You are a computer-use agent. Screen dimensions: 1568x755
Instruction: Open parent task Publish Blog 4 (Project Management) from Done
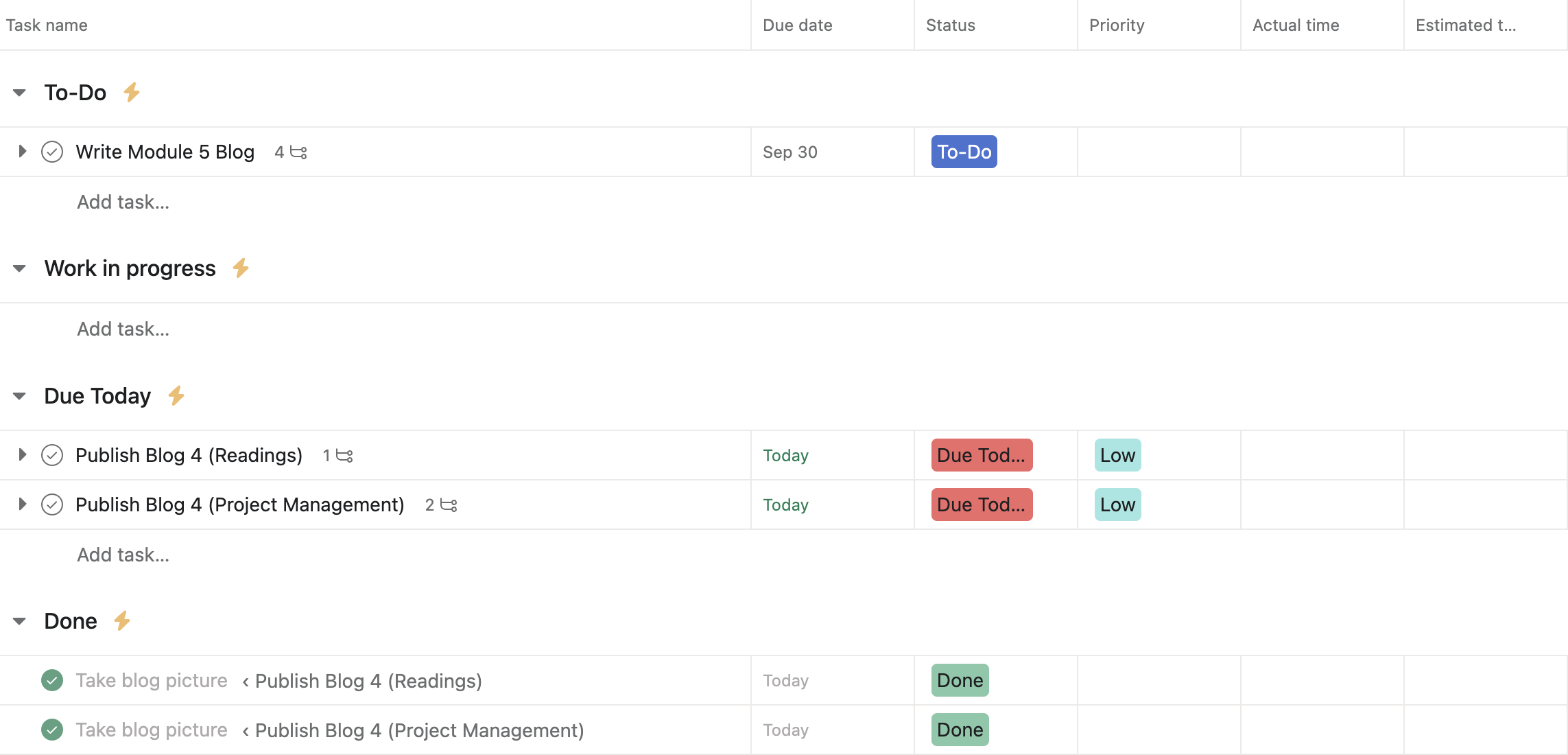(417, 730)
